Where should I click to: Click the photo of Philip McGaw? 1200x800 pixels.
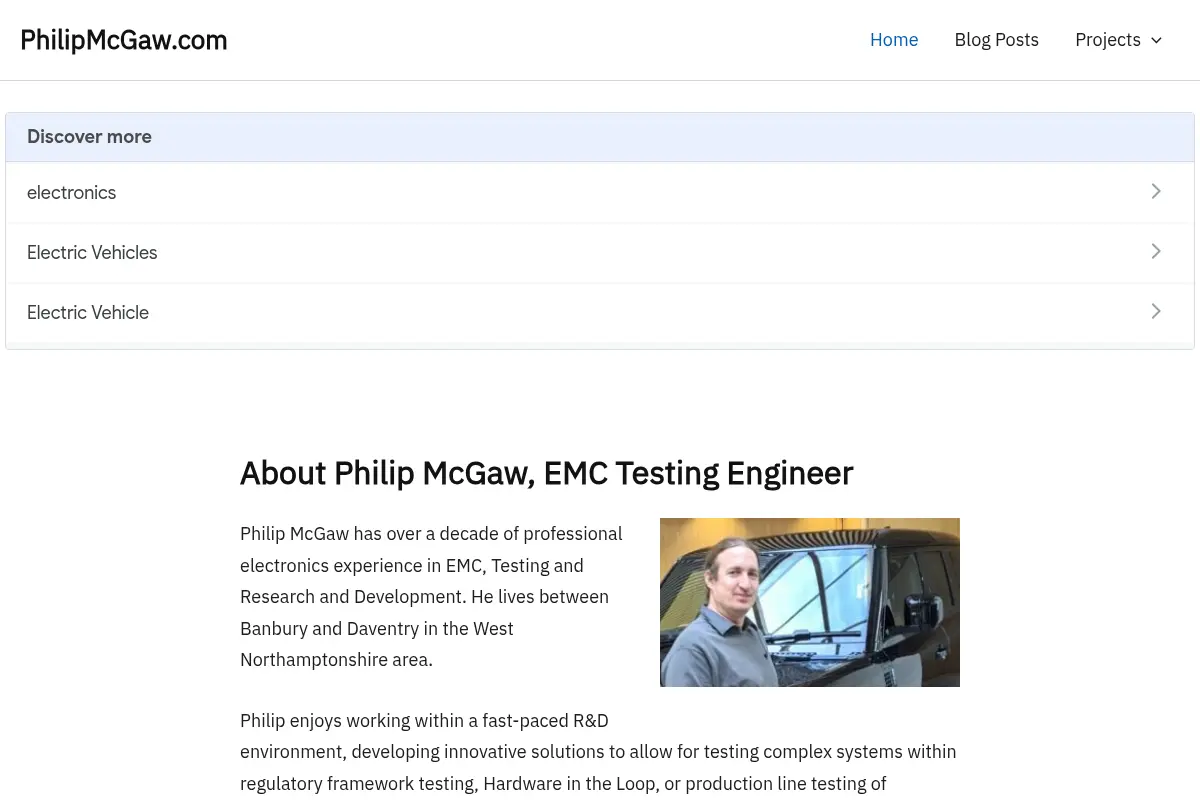[810, 602]
